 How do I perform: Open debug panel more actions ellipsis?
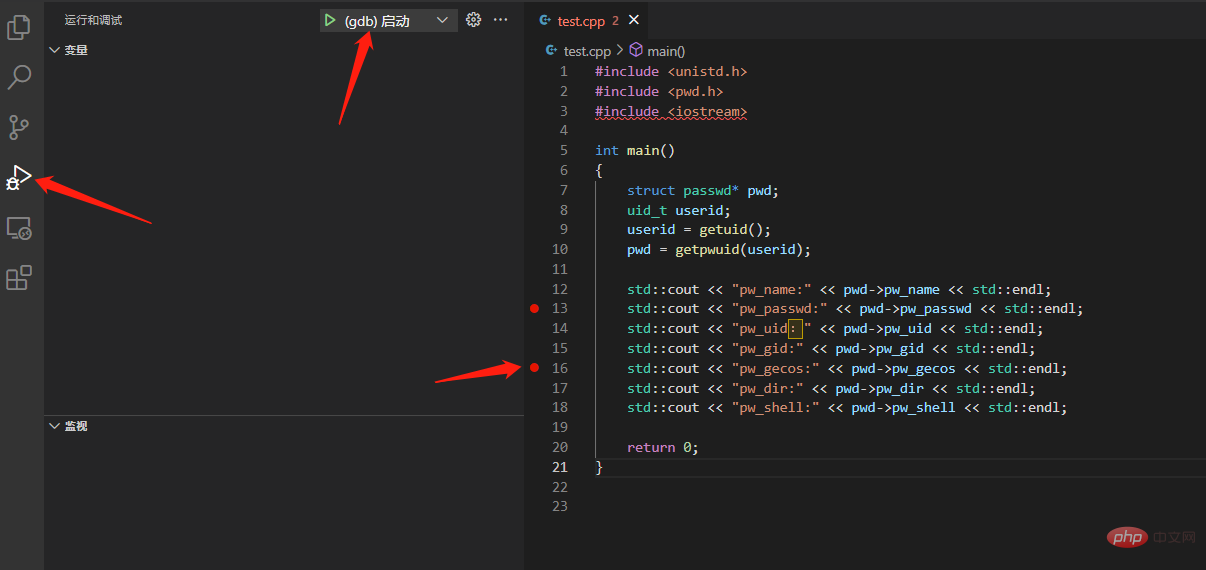pyautogui.click(x=501, y=20)
